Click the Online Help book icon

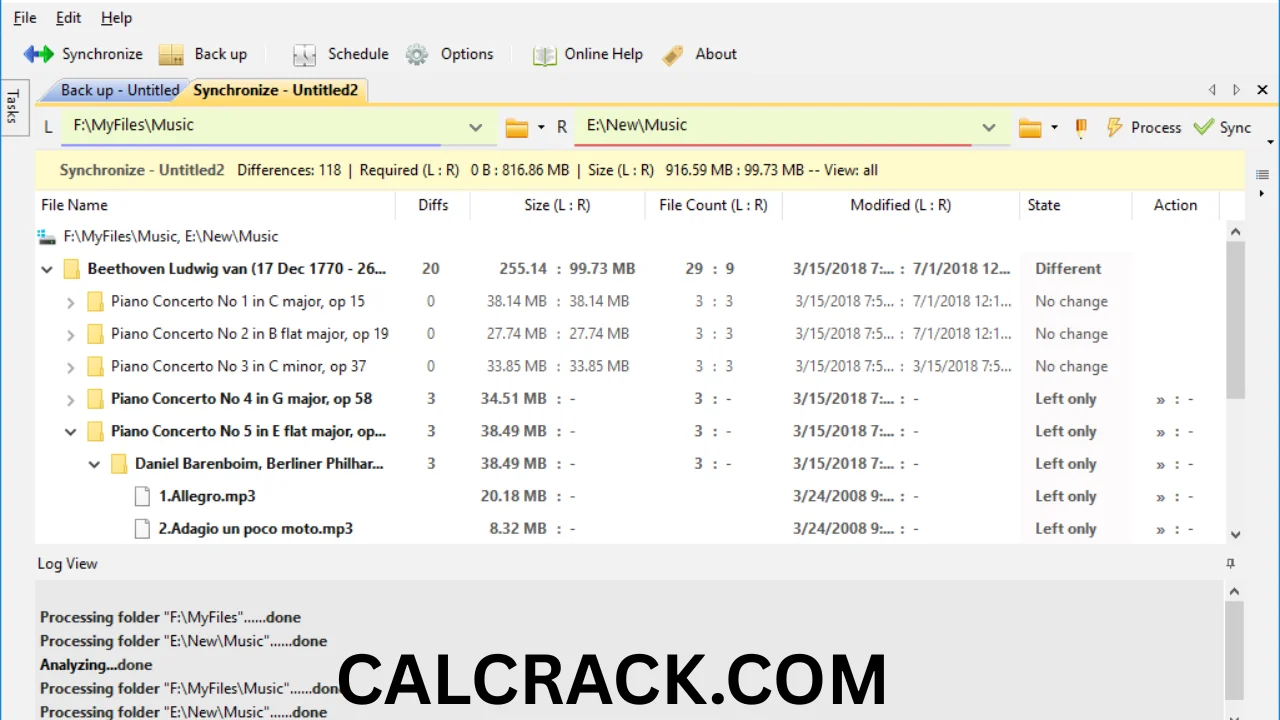coord(544,54)
